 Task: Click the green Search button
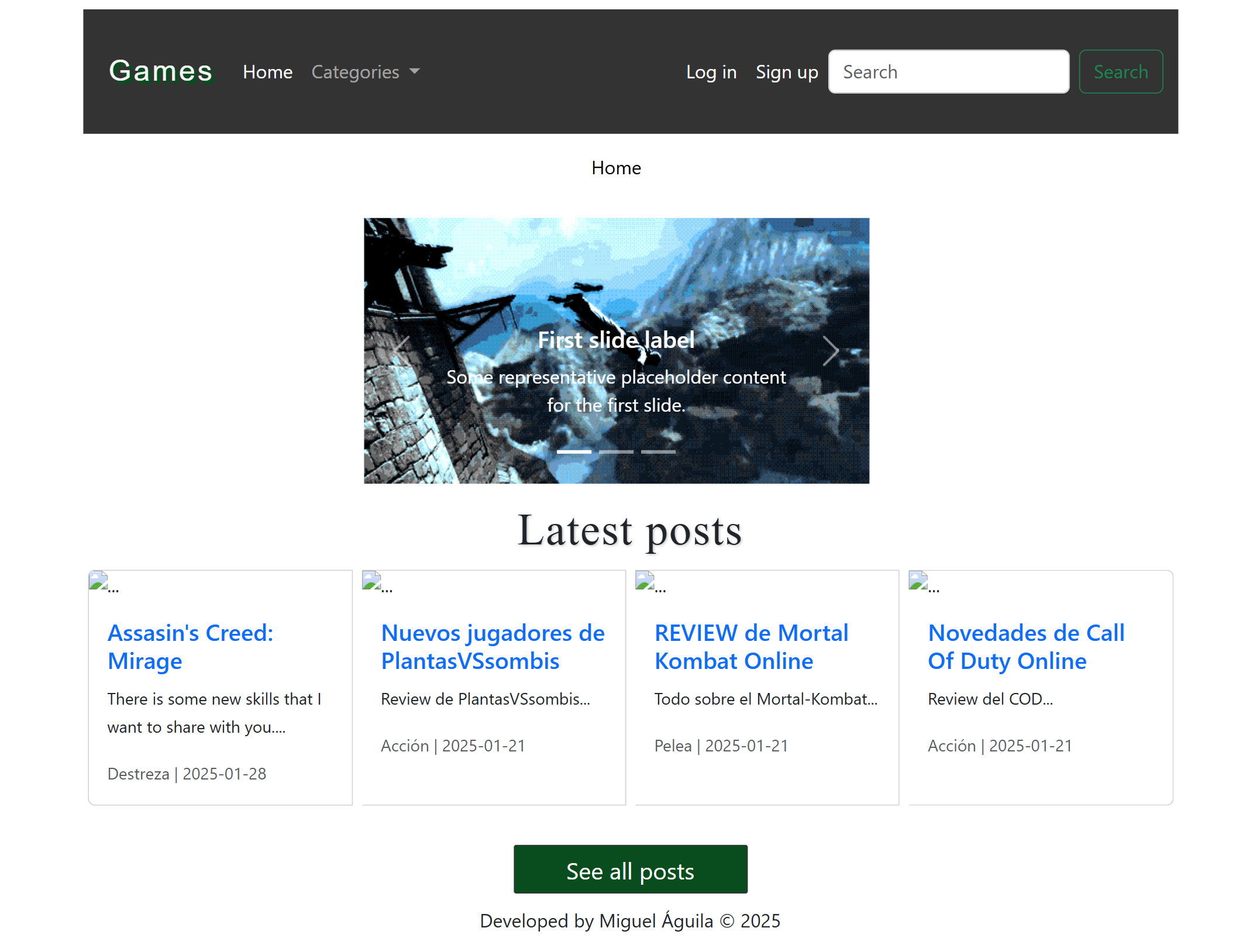pyautogui.click(x=1121, y=71)
